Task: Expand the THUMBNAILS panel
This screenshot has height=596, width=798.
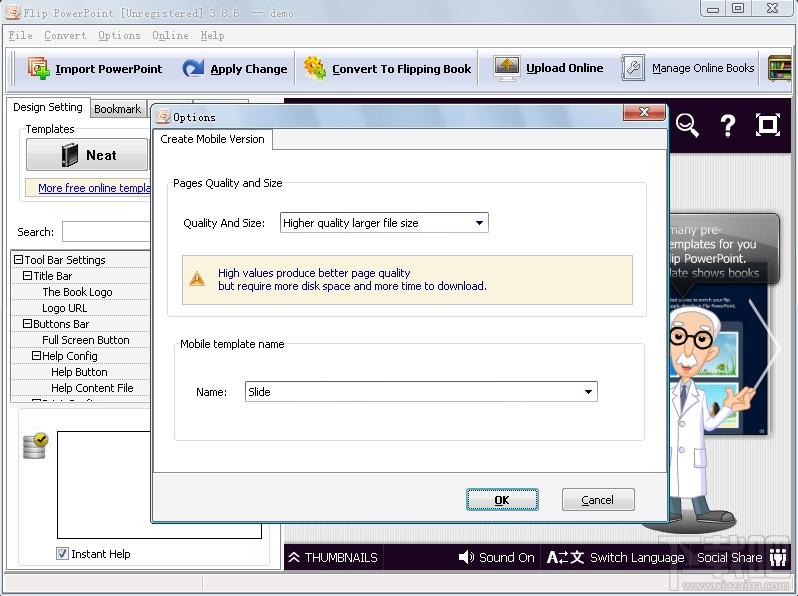Action: [x=333, y=557]
